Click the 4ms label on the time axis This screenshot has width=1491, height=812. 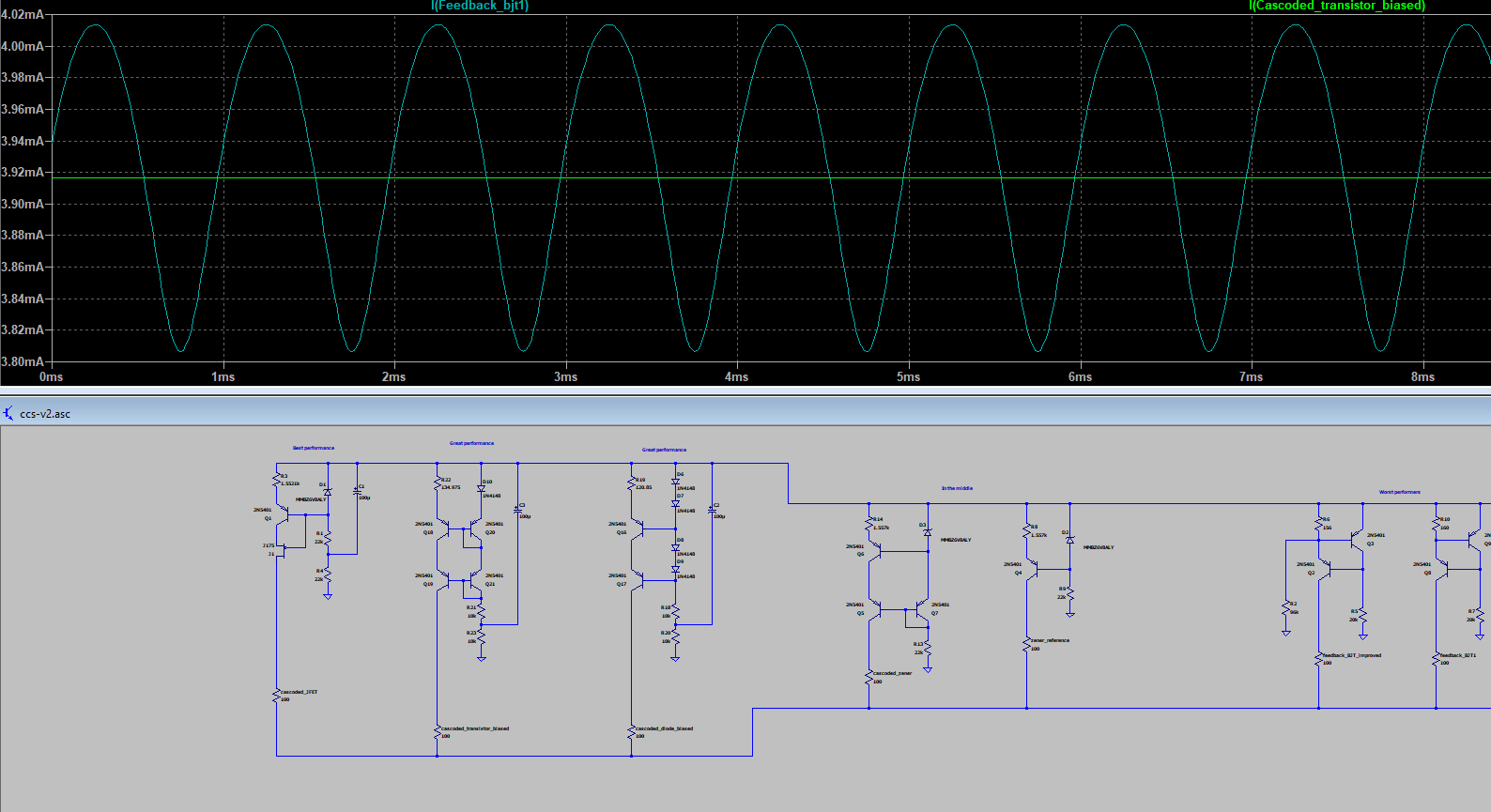pyautogui.click(x=736, y=376)
